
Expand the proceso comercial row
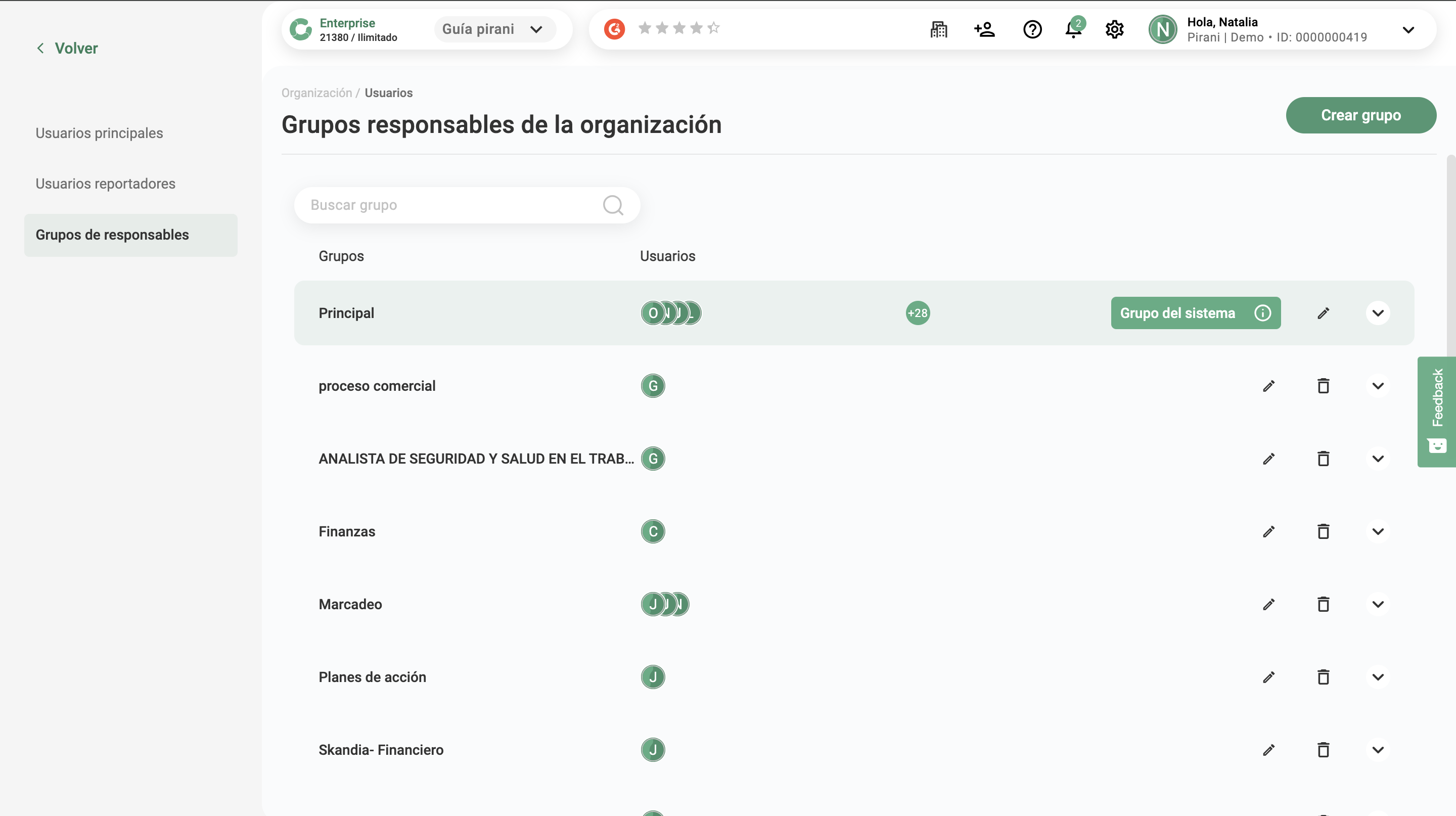click(1378, 386)
